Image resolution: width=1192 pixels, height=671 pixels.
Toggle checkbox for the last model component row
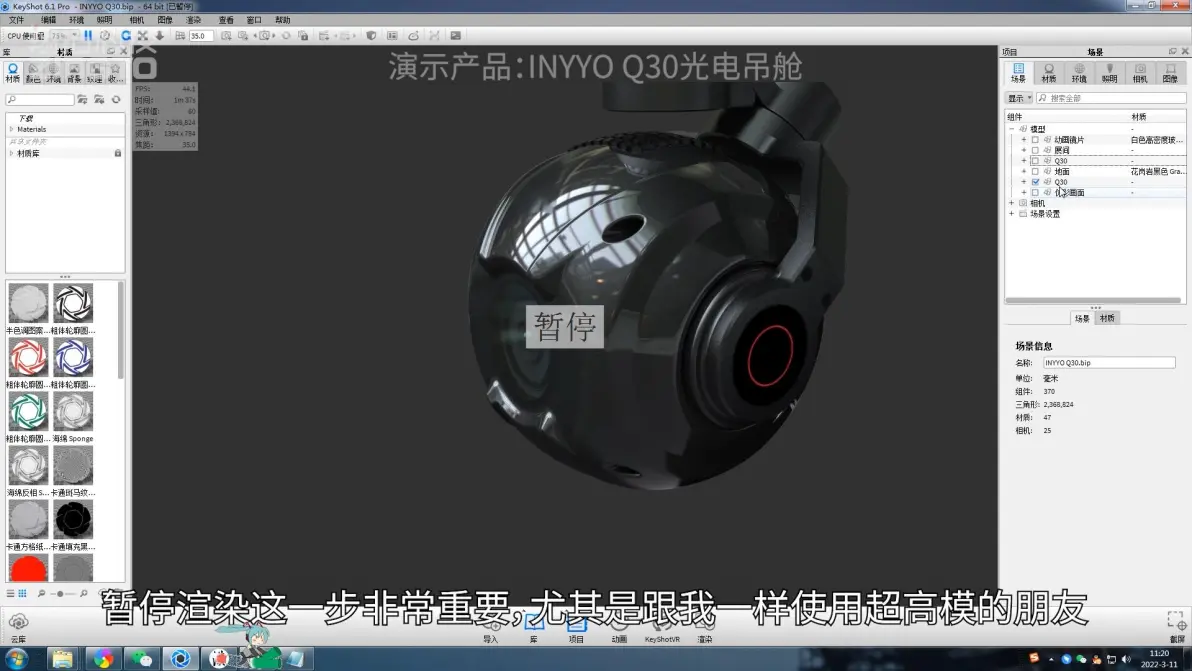[x=1035, y=193]
